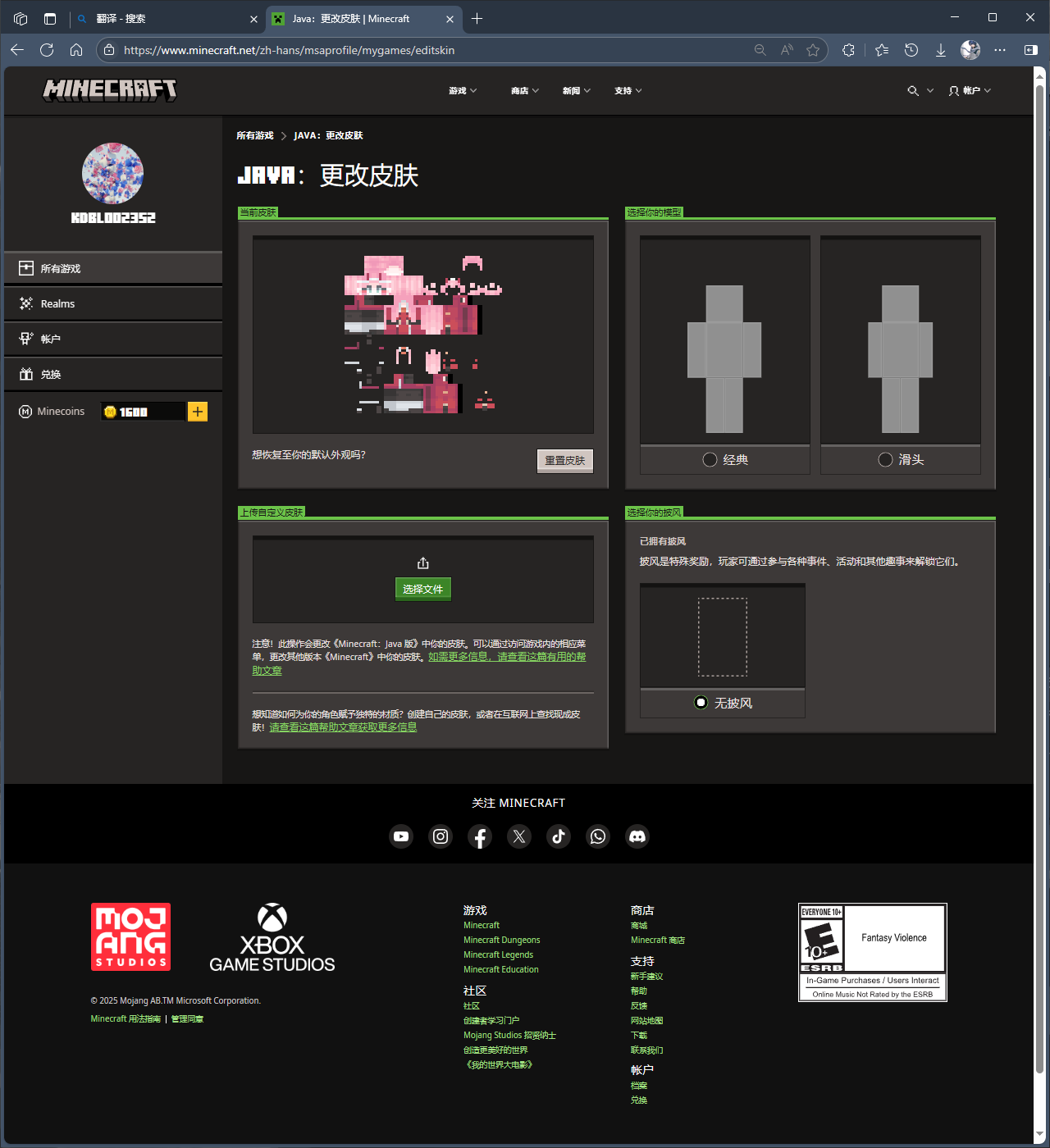Viewport: 1050px width, 1148px height.
Task: Click the YouTube social icon
Action: pos(401,836)
